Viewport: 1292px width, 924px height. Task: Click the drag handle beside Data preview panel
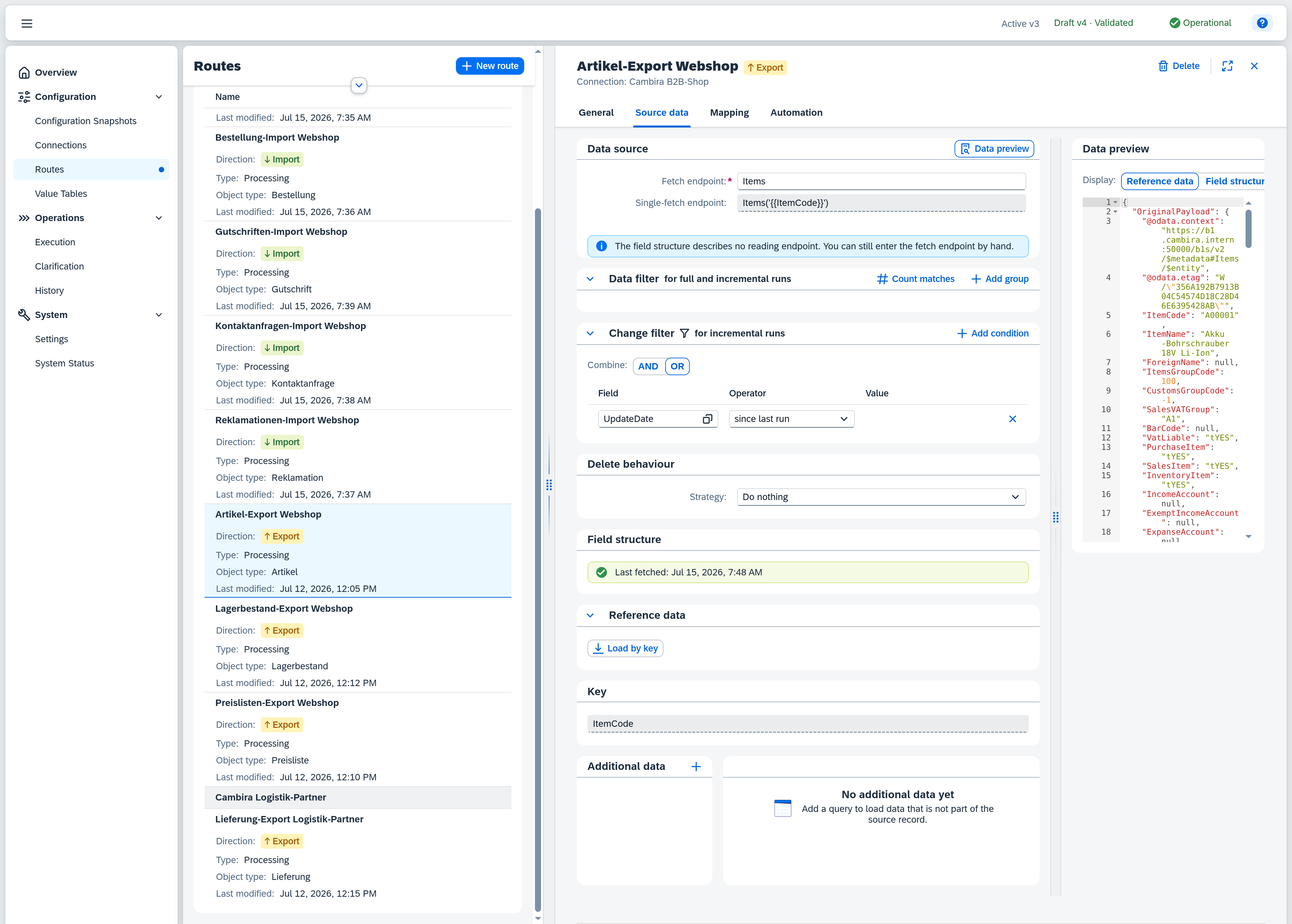[x=1055, y=517]
